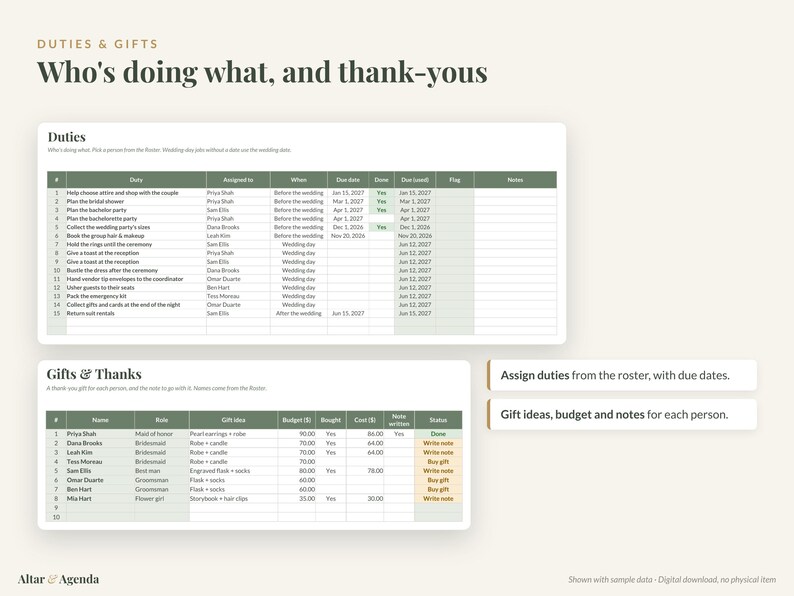This screenshot has width=794, height=596.
Task: Click the 90.00 budget cell
Action: tap(297, 434)
